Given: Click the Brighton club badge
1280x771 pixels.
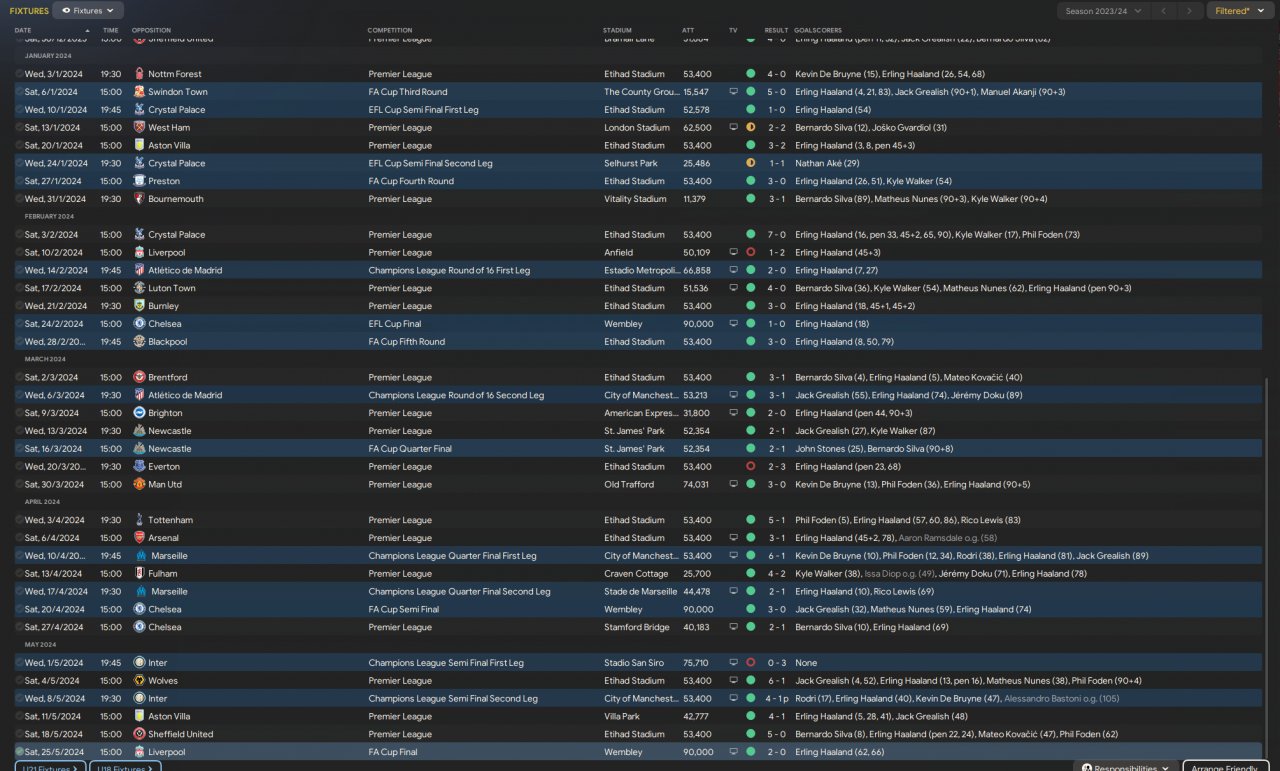Looking at the screenshot, I should pyautogui.click(x=139, y=413).
